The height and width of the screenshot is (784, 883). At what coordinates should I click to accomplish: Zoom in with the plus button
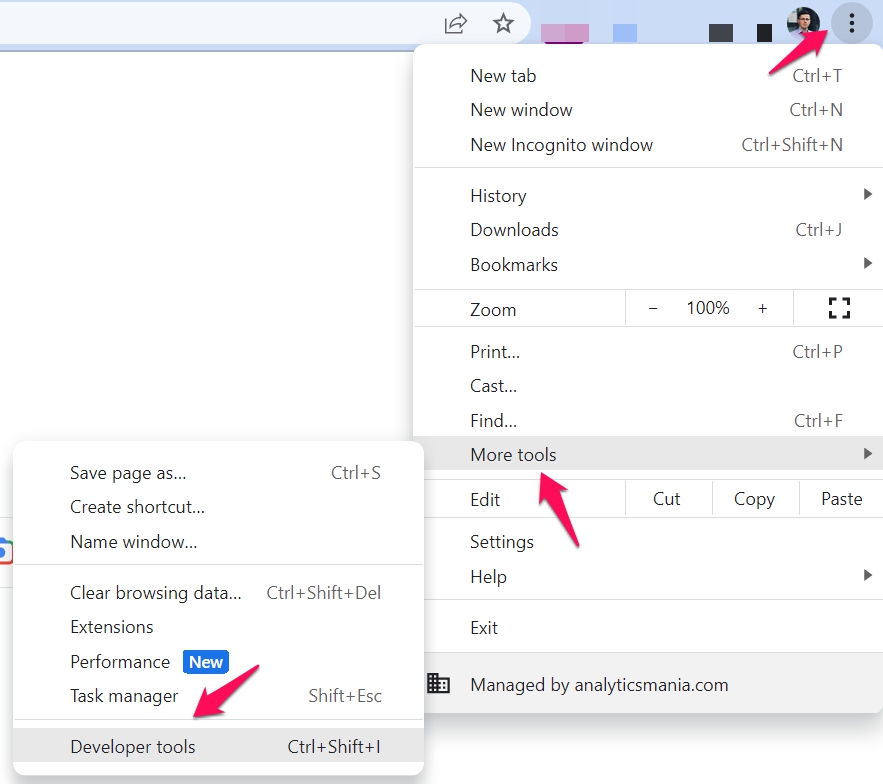point(762,308)
